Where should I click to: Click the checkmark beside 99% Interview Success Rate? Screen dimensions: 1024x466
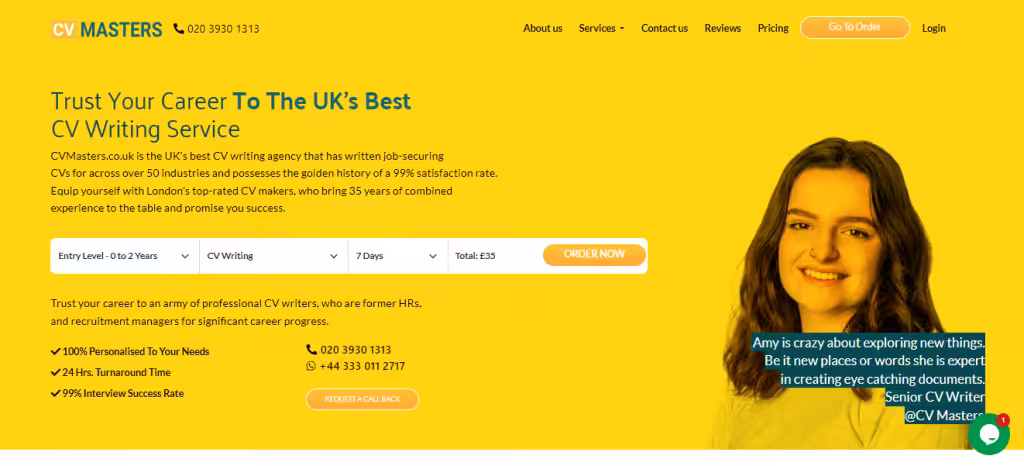tap(56, 394)
